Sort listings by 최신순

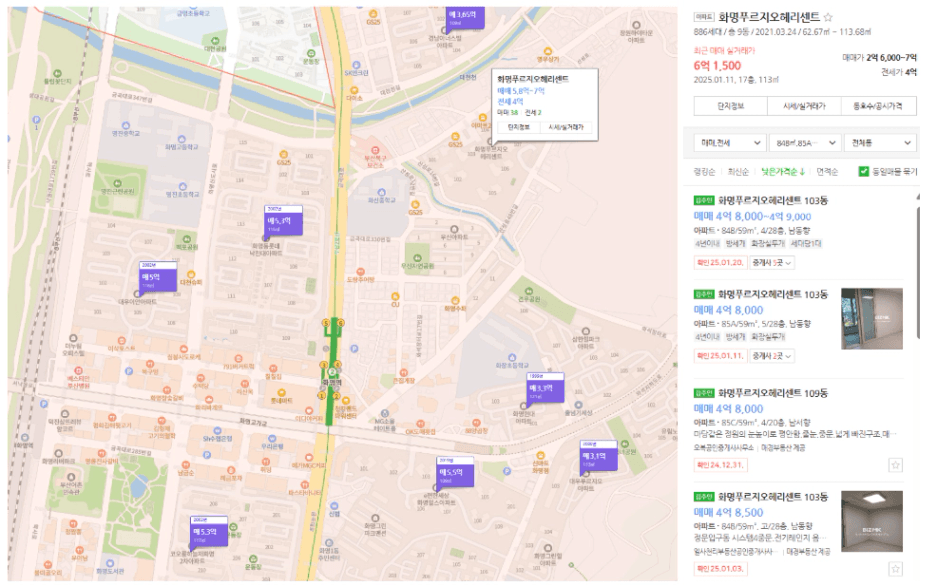(738, 172)
